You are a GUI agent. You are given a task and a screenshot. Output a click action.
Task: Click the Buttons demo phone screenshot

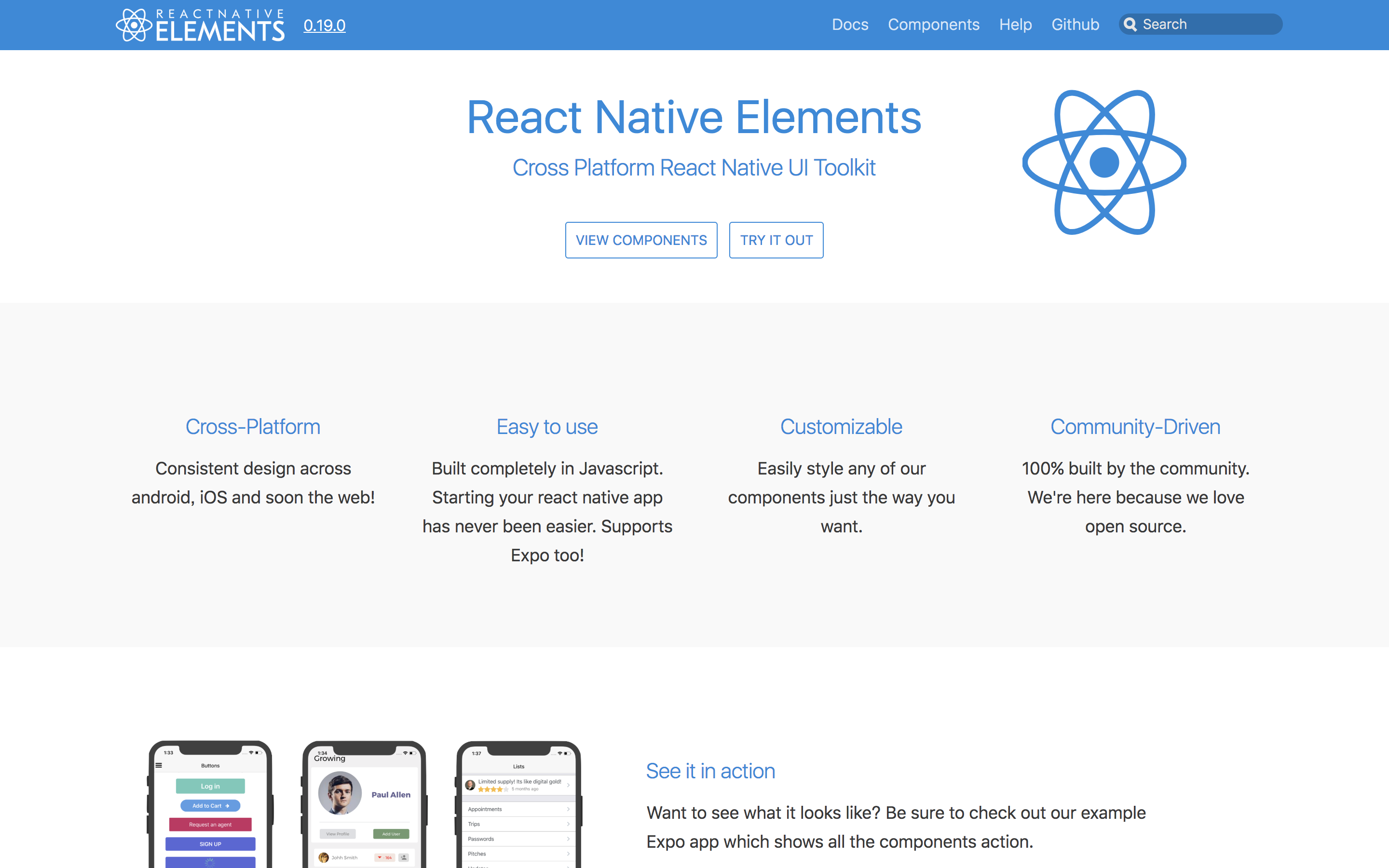pyautogui.click(x=210, y=804)
